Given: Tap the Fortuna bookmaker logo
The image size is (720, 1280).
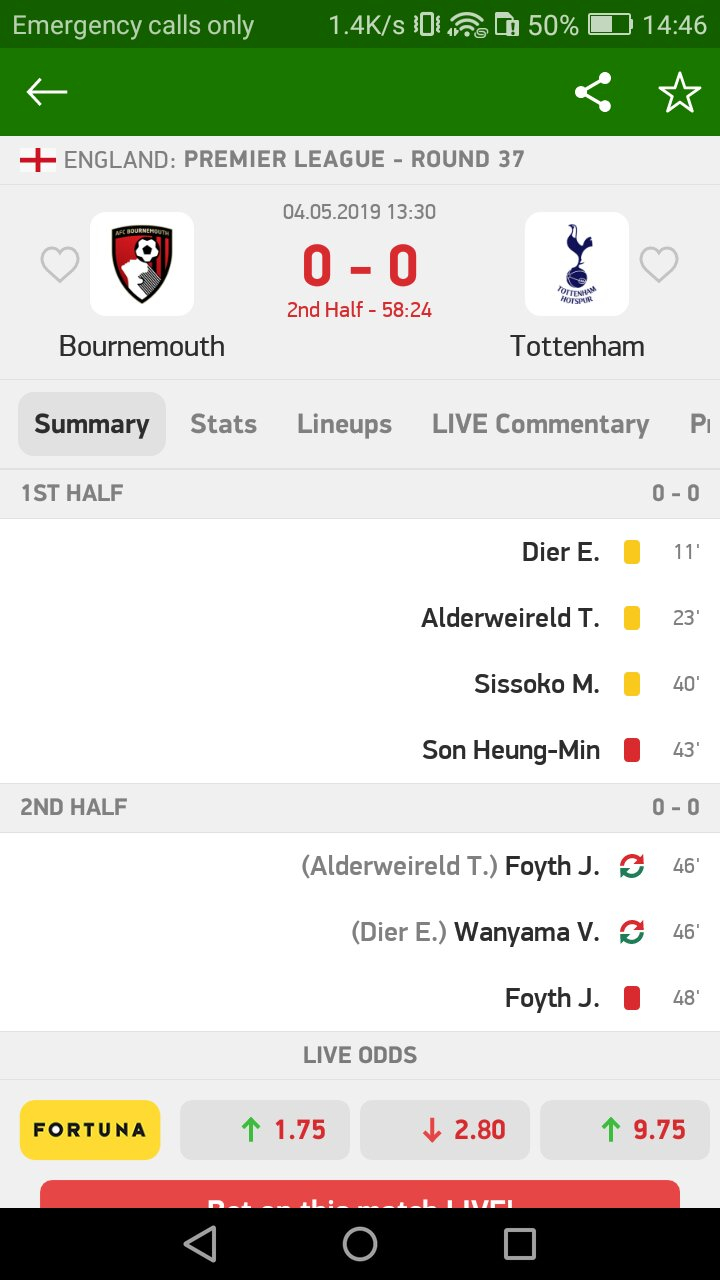Looking at the screenshot, I should [90, 1130].
